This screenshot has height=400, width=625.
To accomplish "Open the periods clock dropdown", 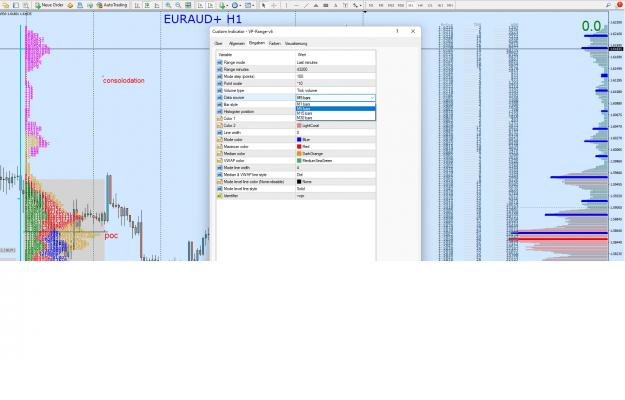I will 236,5.
